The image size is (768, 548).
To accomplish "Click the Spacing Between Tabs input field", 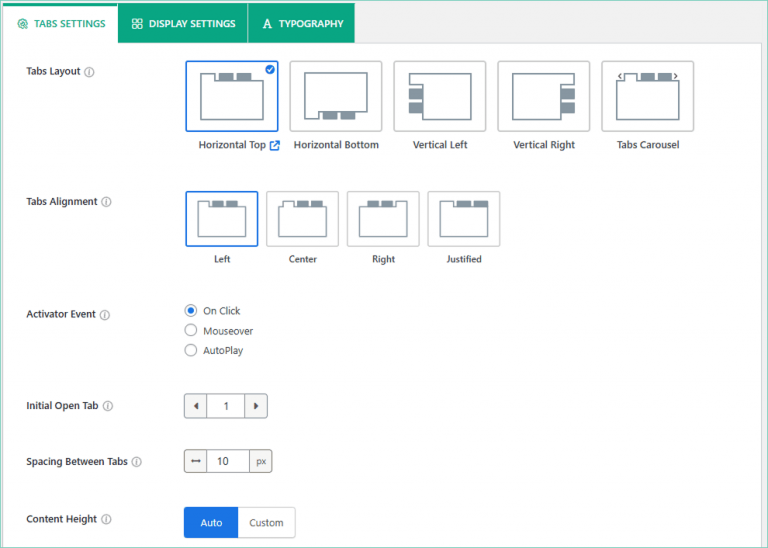I will tap(228, 461).
